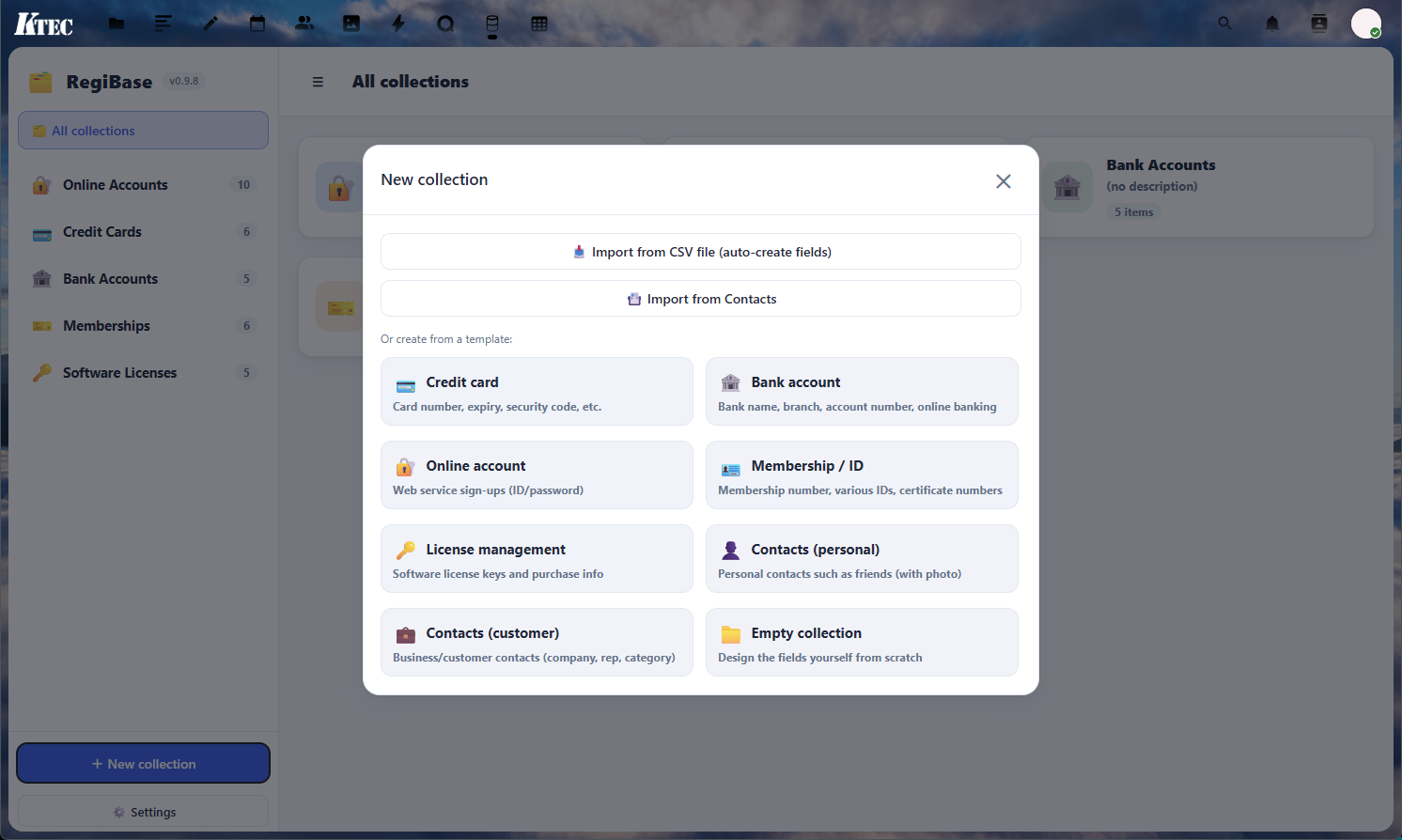Click the Online Accounts count badge 10
The image size is (1402, 840).
[x=244, y=185]
